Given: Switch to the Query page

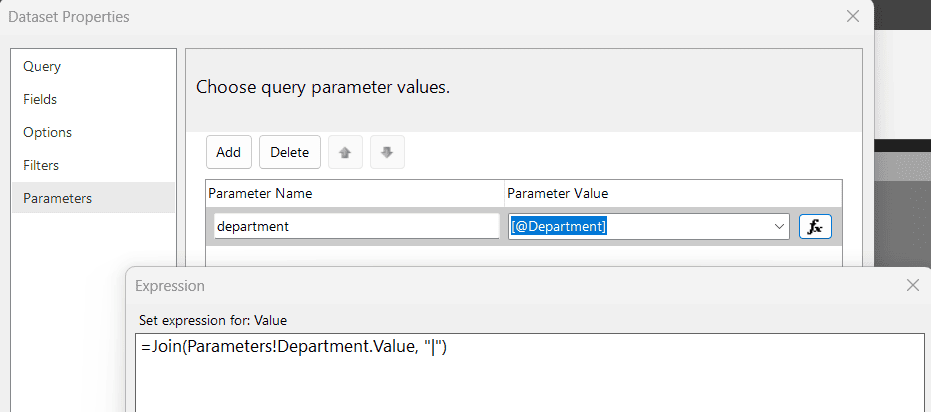Looking at the screenshot, I should [42, 67].
